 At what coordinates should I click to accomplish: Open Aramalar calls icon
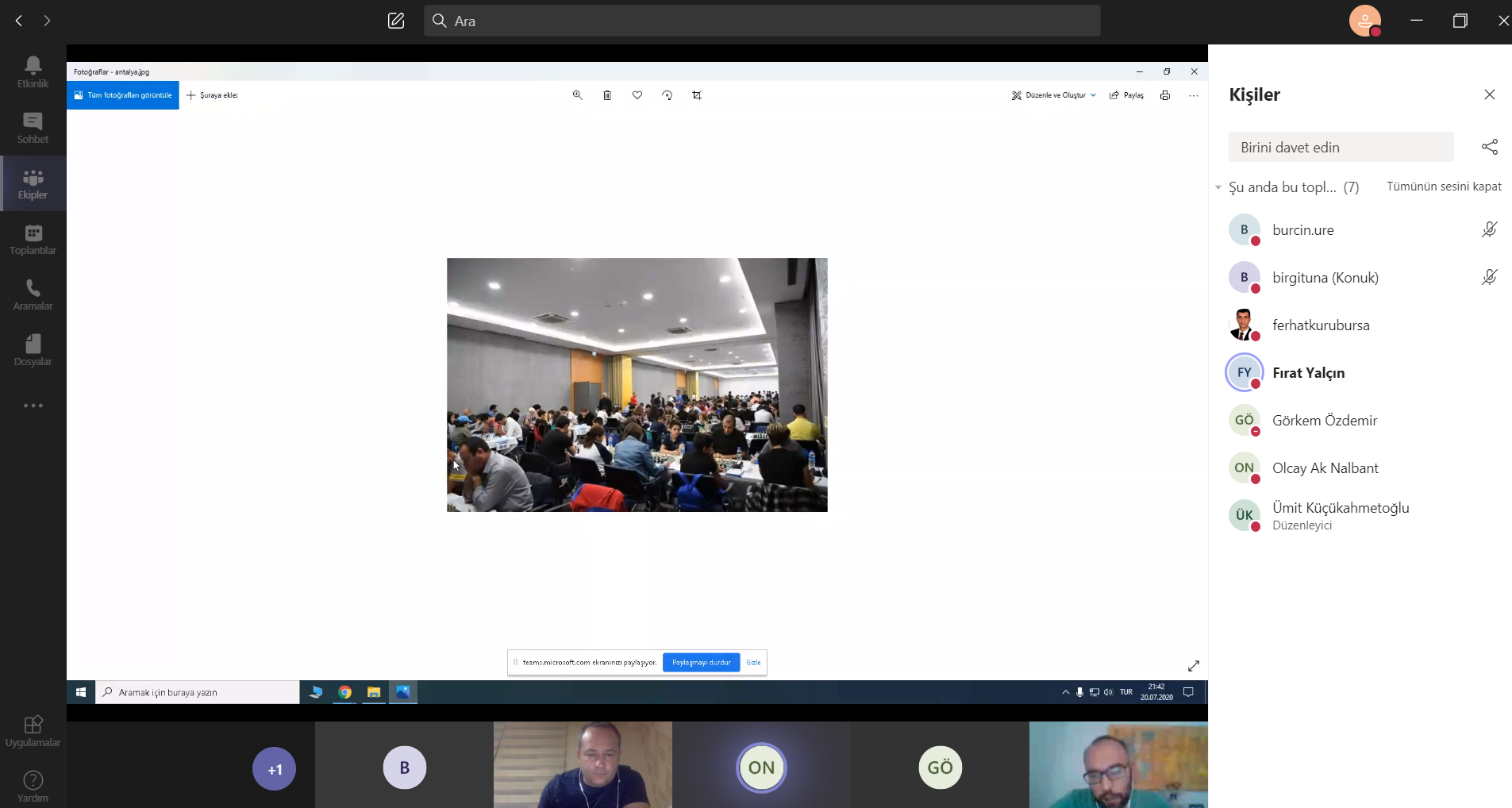pyautogui.click(x=33, y=294)
